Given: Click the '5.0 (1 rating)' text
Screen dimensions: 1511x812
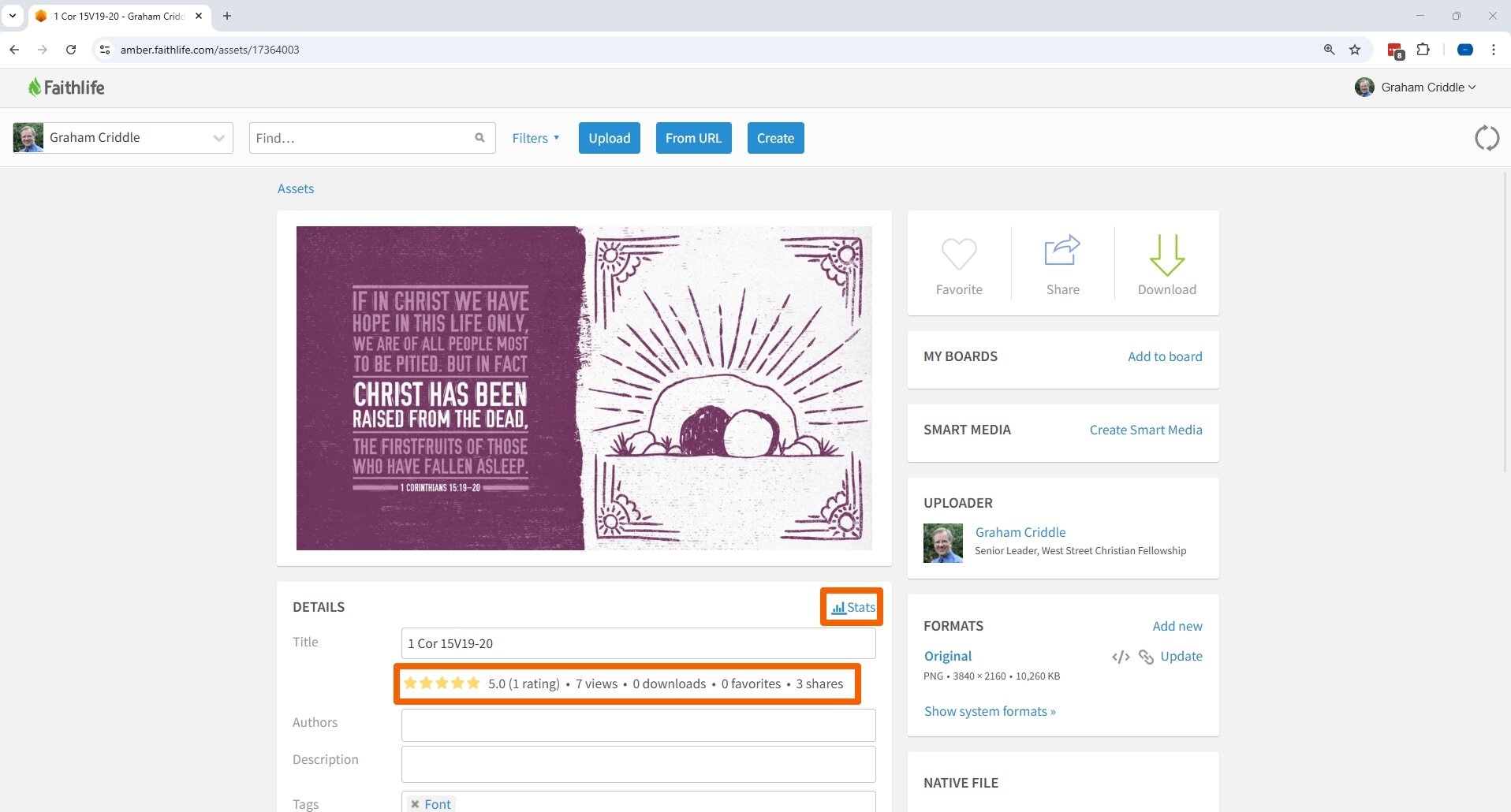Looking at the screenshot, I should click(524, 683).
